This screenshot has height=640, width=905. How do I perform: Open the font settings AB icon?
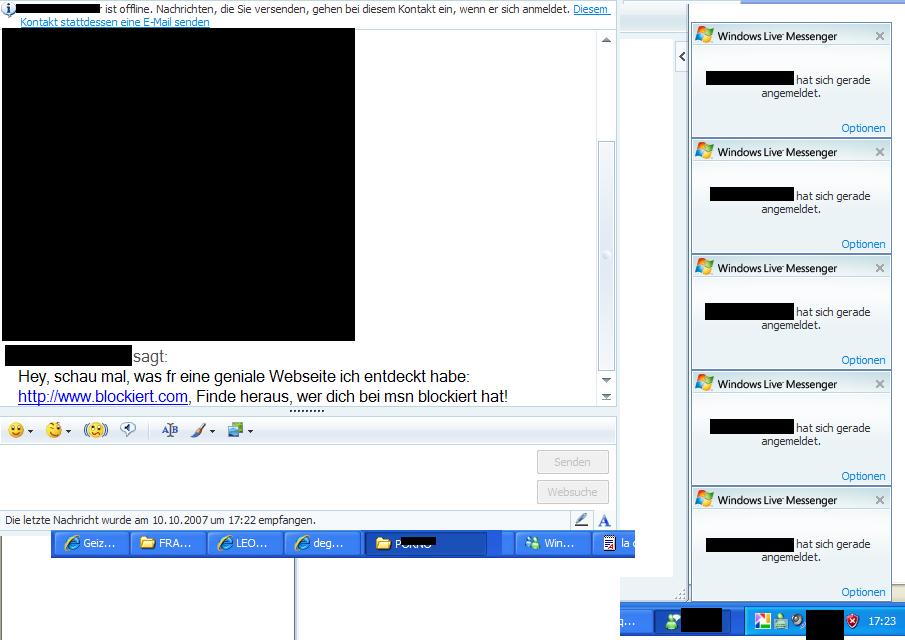click(x=170, y=430)
